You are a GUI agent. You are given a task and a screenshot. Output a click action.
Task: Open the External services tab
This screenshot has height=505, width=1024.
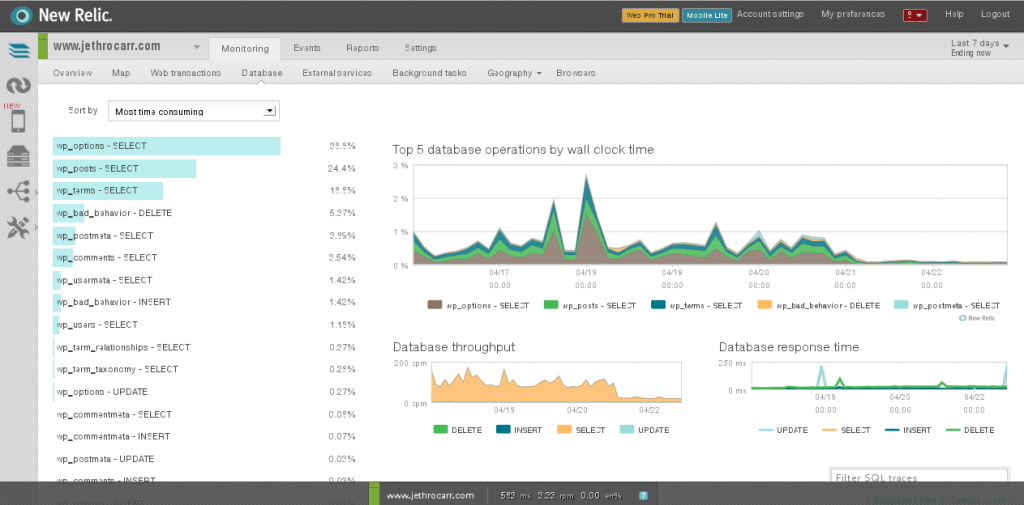tap(337, 73)
